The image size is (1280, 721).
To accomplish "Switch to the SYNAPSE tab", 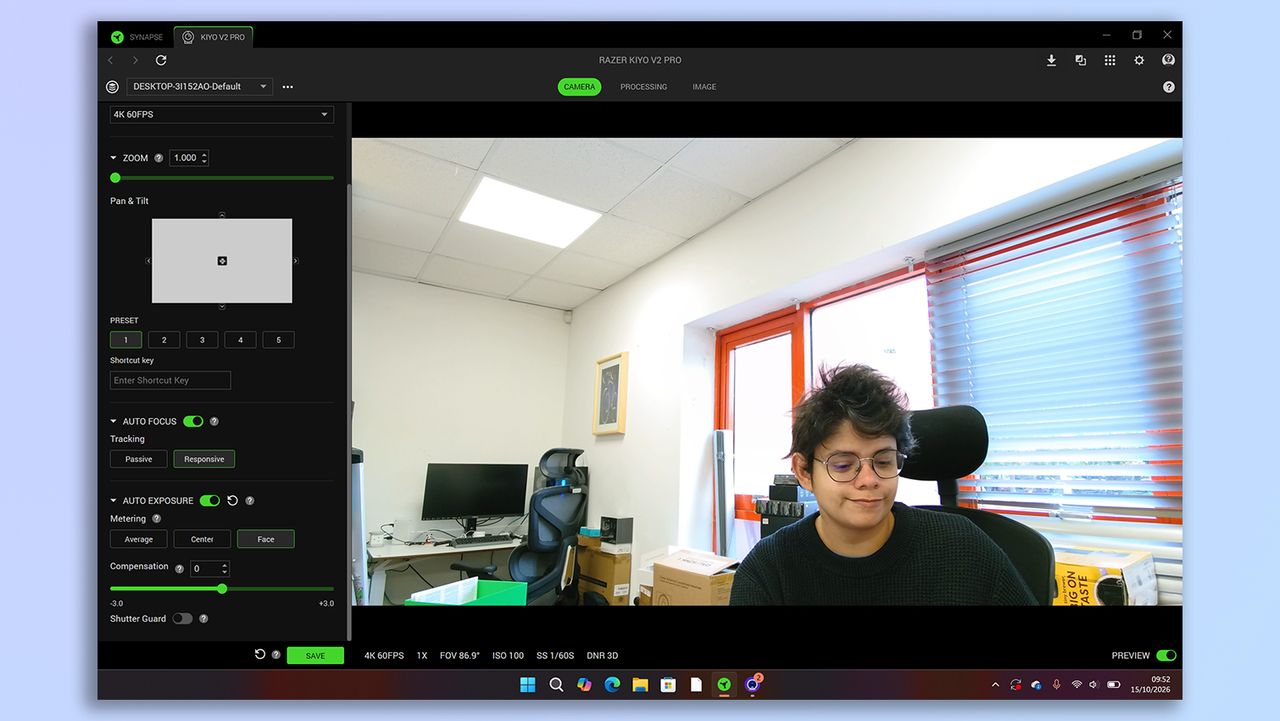I will [137, 37].
